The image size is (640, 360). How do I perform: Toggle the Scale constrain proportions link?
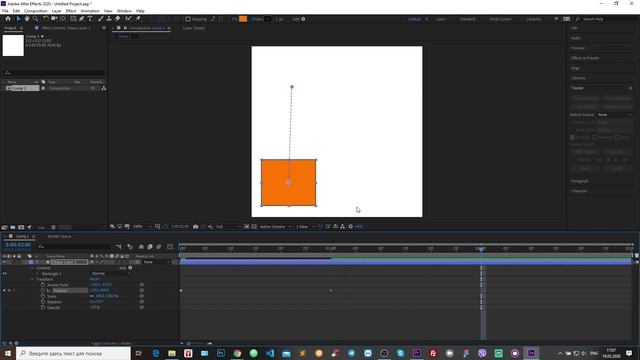click(92, 296)
